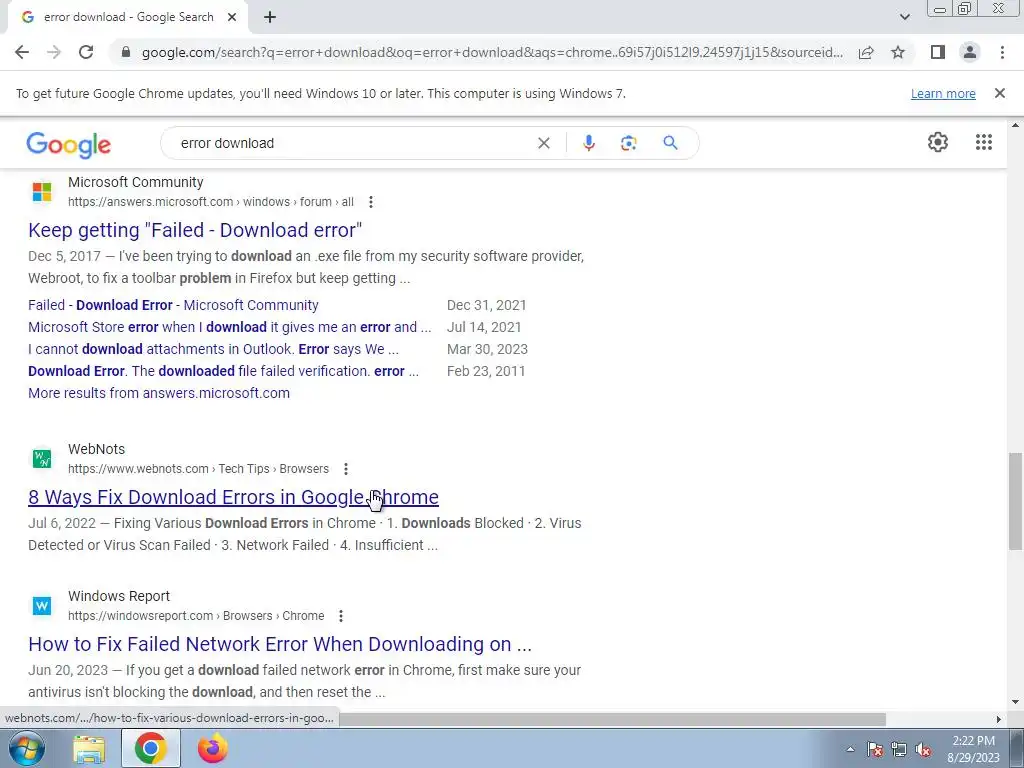The height and width of the screenshot is (768, 1024).
Task: Open Windows Explorer from taskbar
Action: coord(89,749)
